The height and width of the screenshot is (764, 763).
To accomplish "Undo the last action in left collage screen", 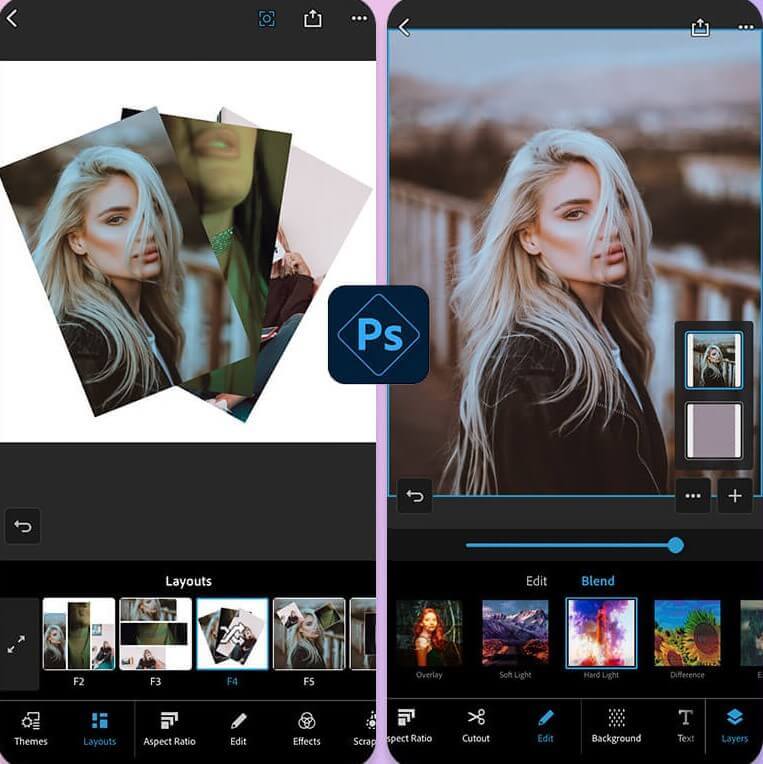I will [22, 526].
